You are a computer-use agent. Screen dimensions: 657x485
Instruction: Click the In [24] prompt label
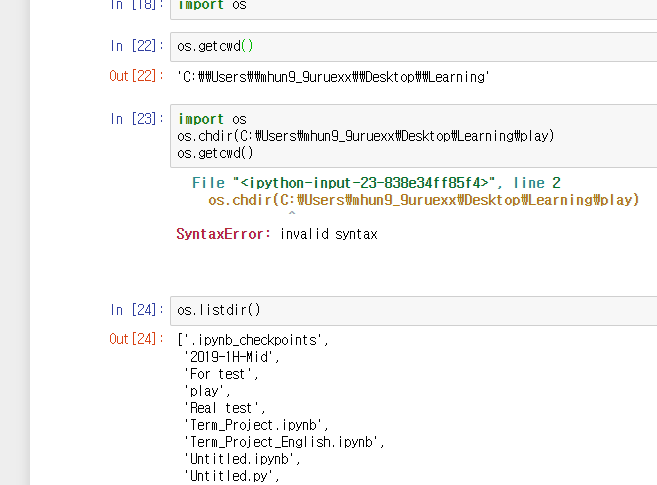137,310
